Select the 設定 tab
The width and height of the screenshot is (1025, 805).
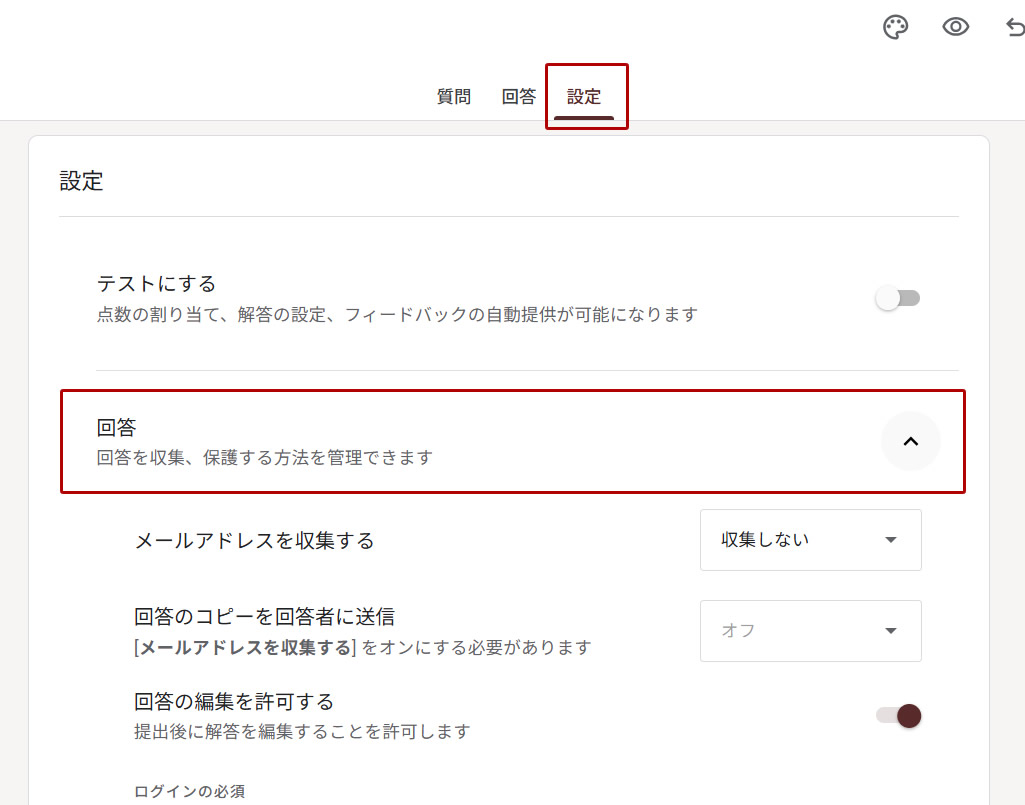pyautogui.click(x=585, y=97)
